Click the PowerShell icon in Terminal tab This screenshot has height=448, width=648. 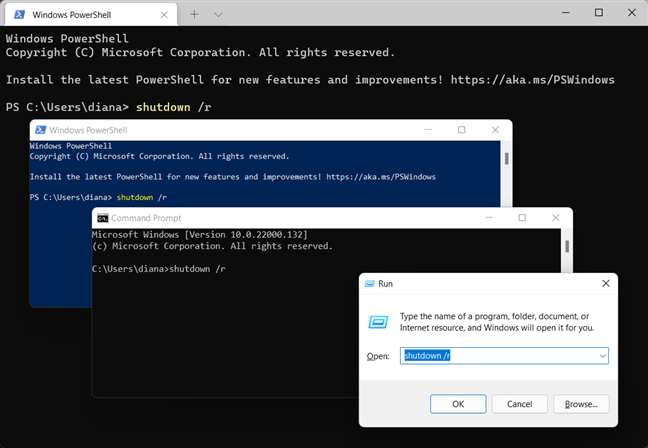tap(19, 15)
